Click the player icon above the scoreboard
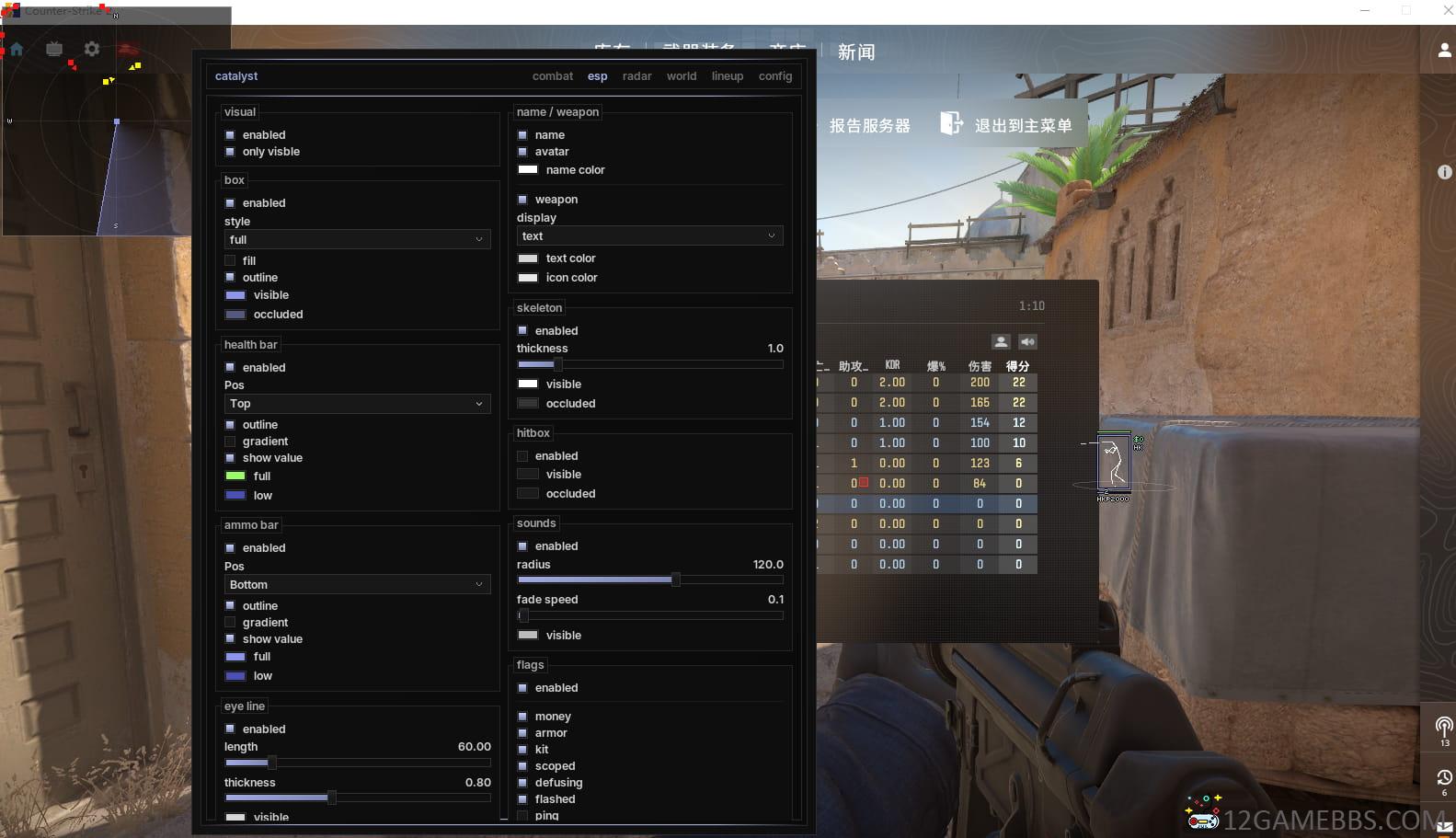This screenshot has height=838, width=1456. point(1002,342)
